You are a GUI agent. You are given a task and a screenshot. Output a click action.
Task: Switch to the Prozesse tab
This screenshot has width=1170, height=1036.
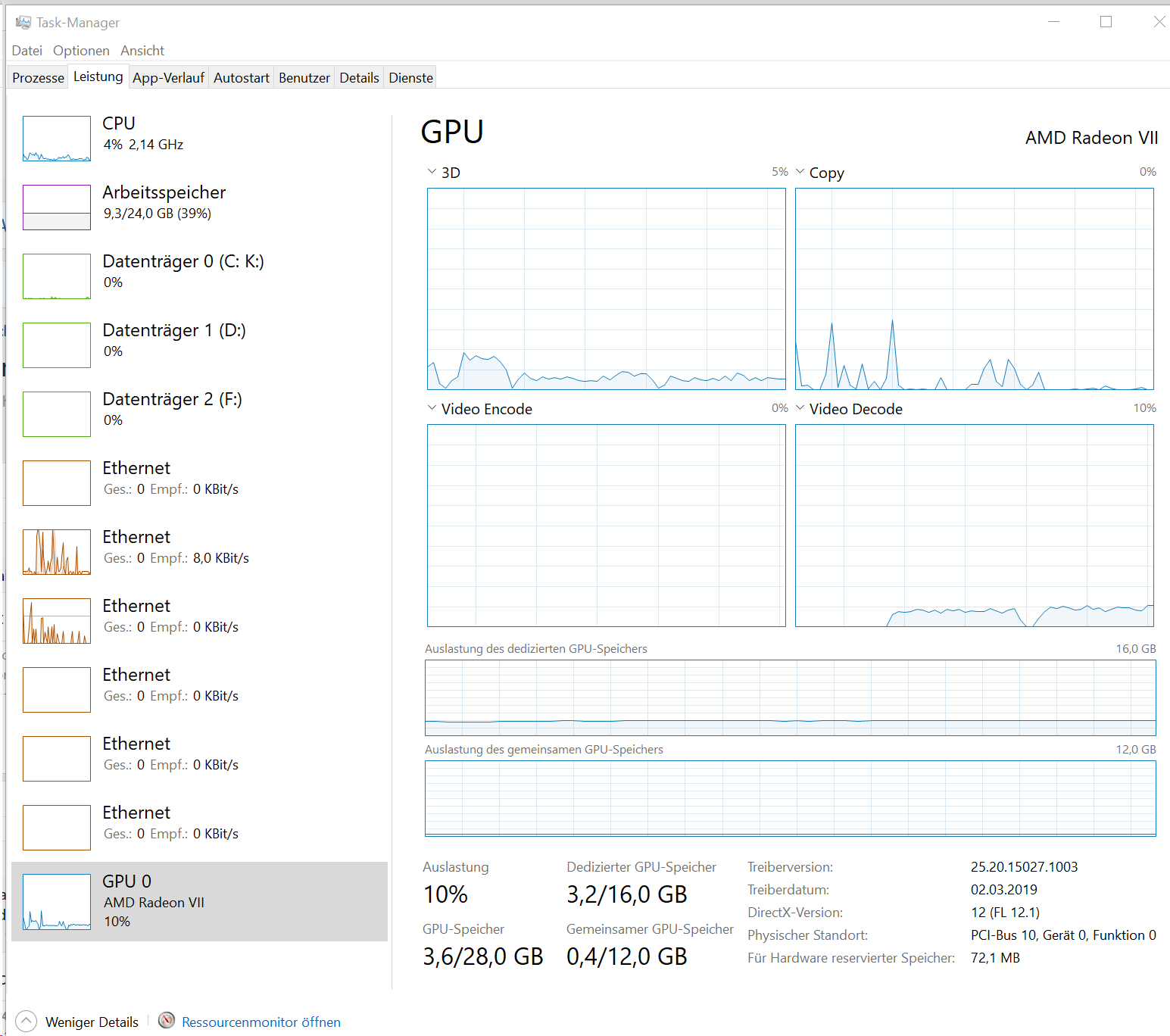pos(38,77)
